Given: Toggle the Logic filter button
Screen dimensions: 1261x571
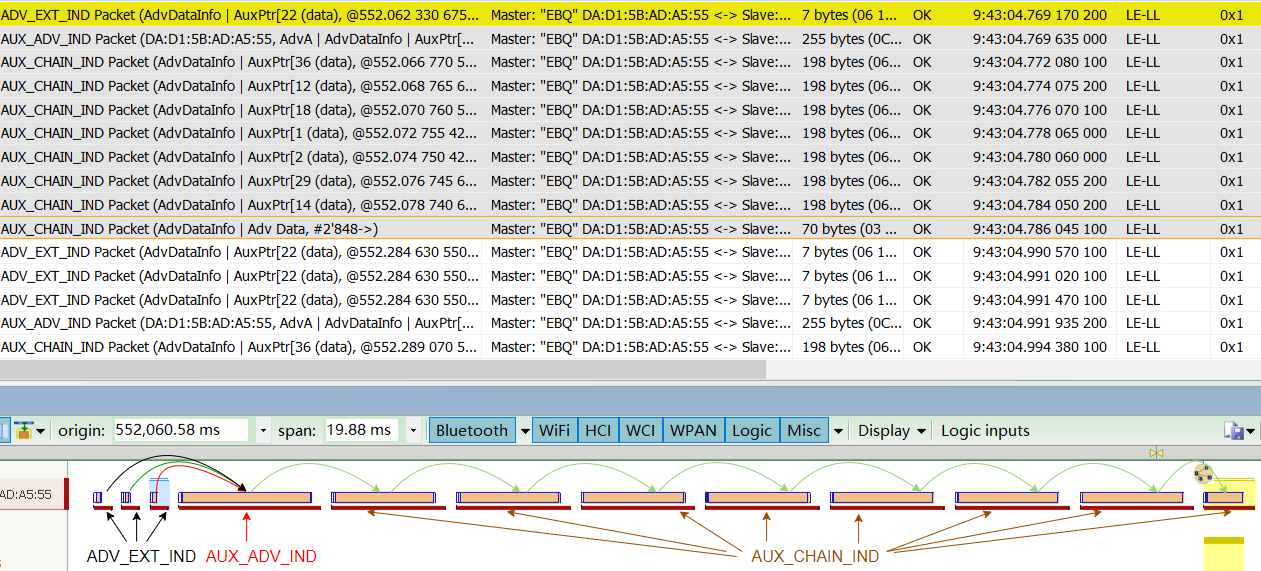Looking at the screenshot, I should pyautogui.click(x=752, y=431).
